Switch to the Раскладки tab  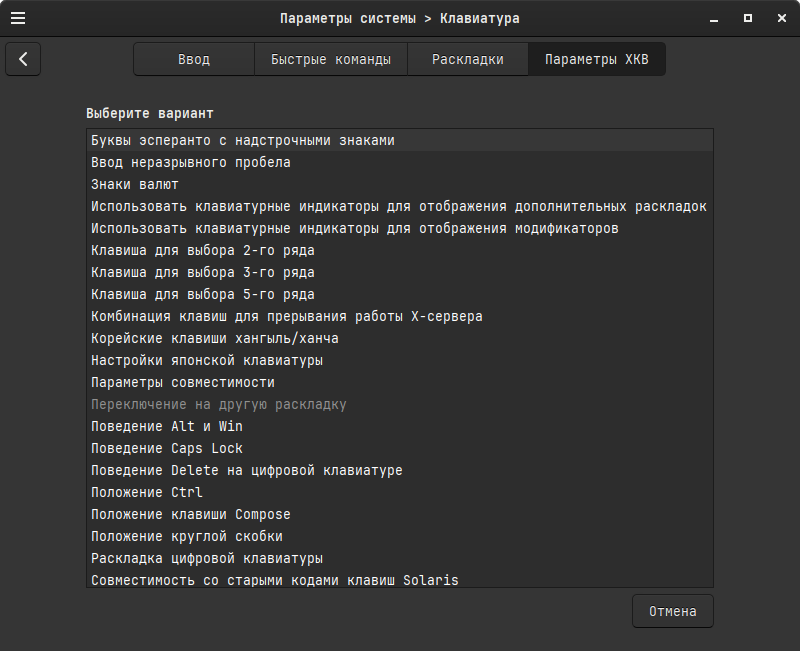pyautogui.click(x=467, y=59)
